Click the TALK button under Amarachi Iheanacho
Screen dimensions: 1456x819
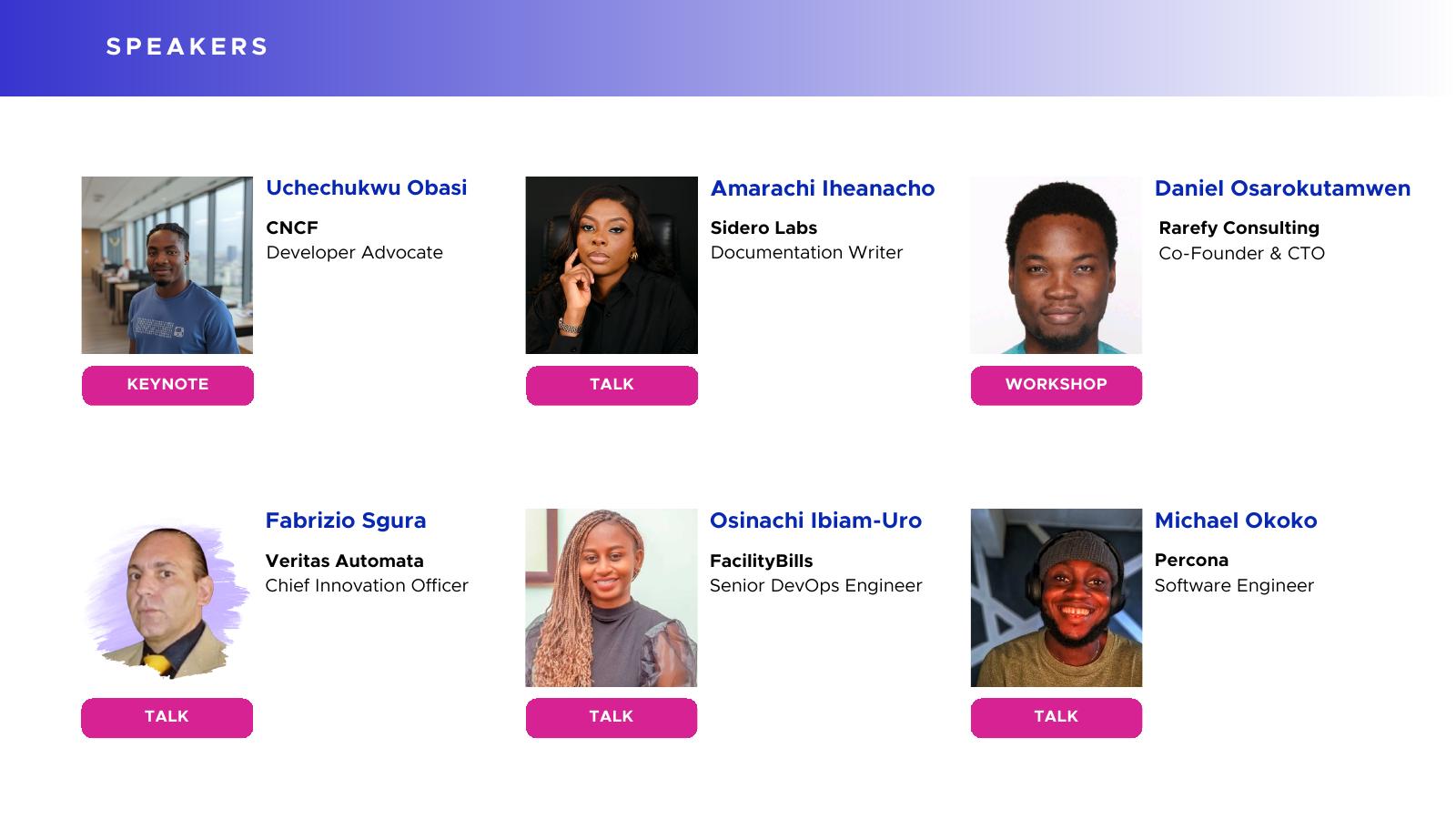tap(612, 385)
